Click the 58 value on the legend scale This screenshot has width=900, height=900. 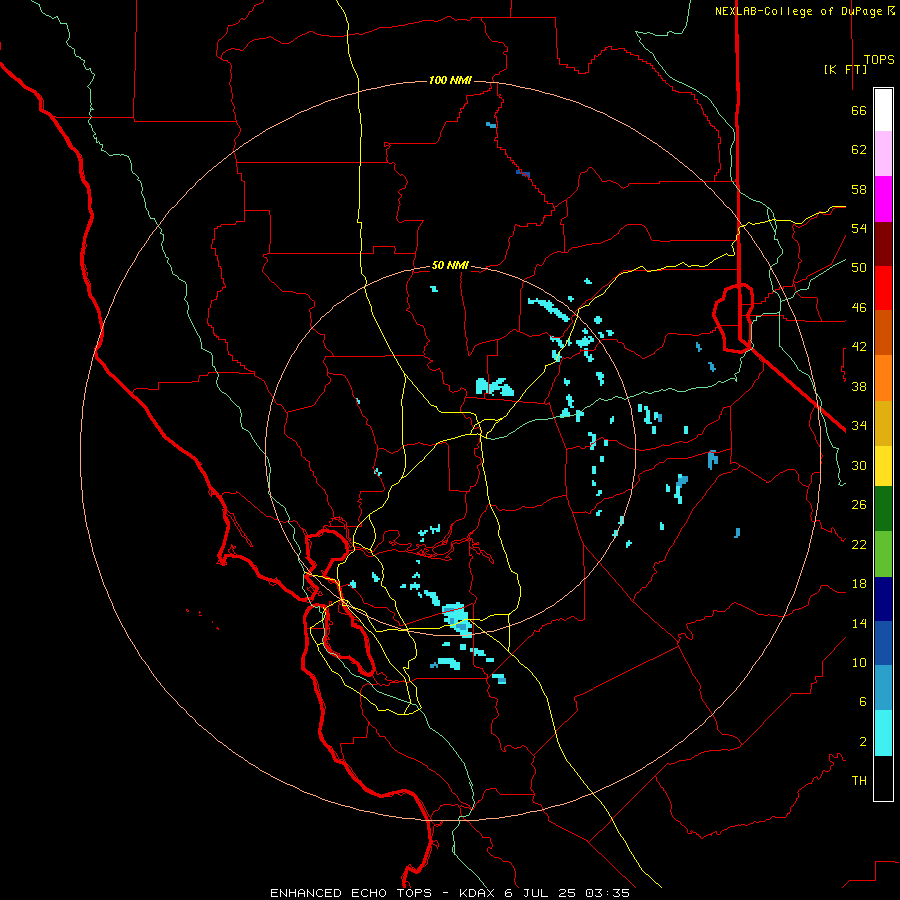tap(859, 189)
